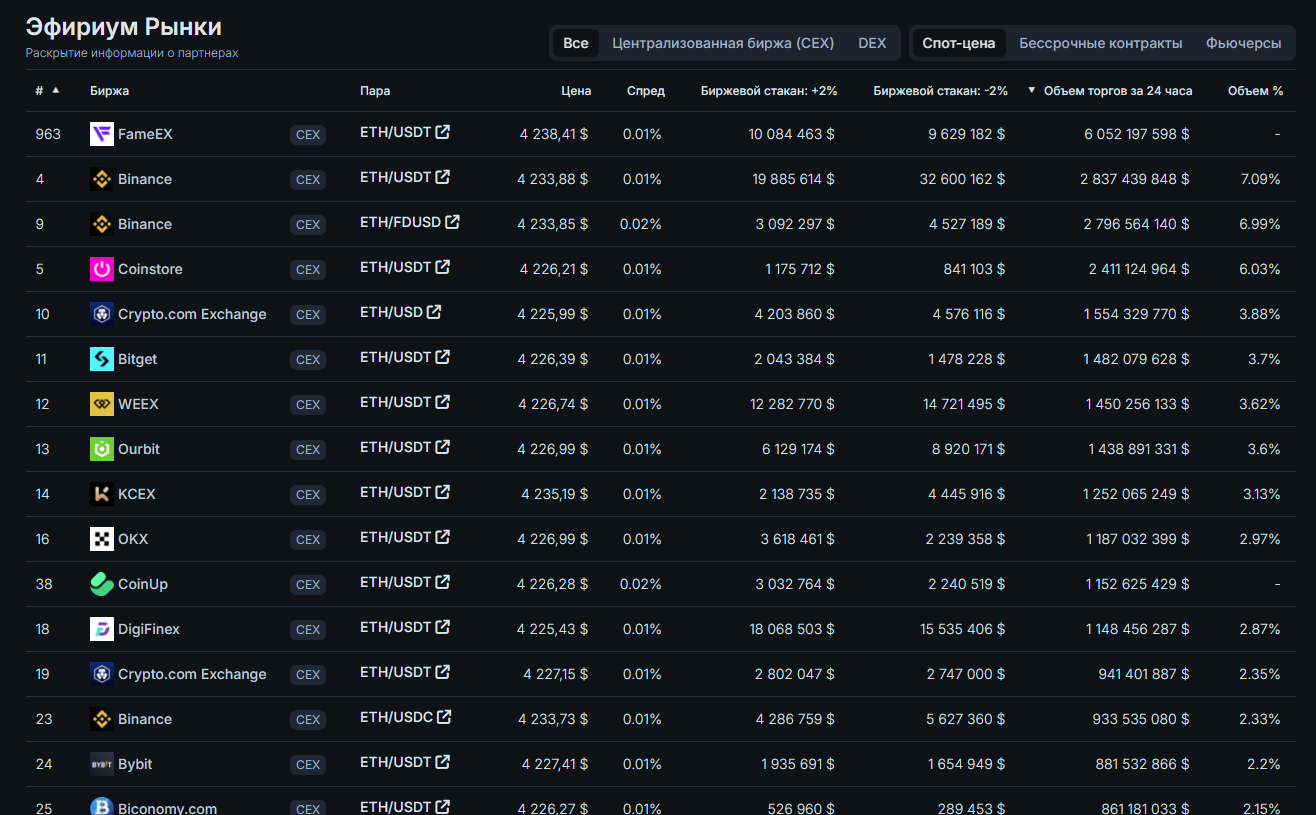Open the external link icon in the DigiFinex row
Image resolution: width=1316 pixels, height=815 pixels.
coord(443,627)
